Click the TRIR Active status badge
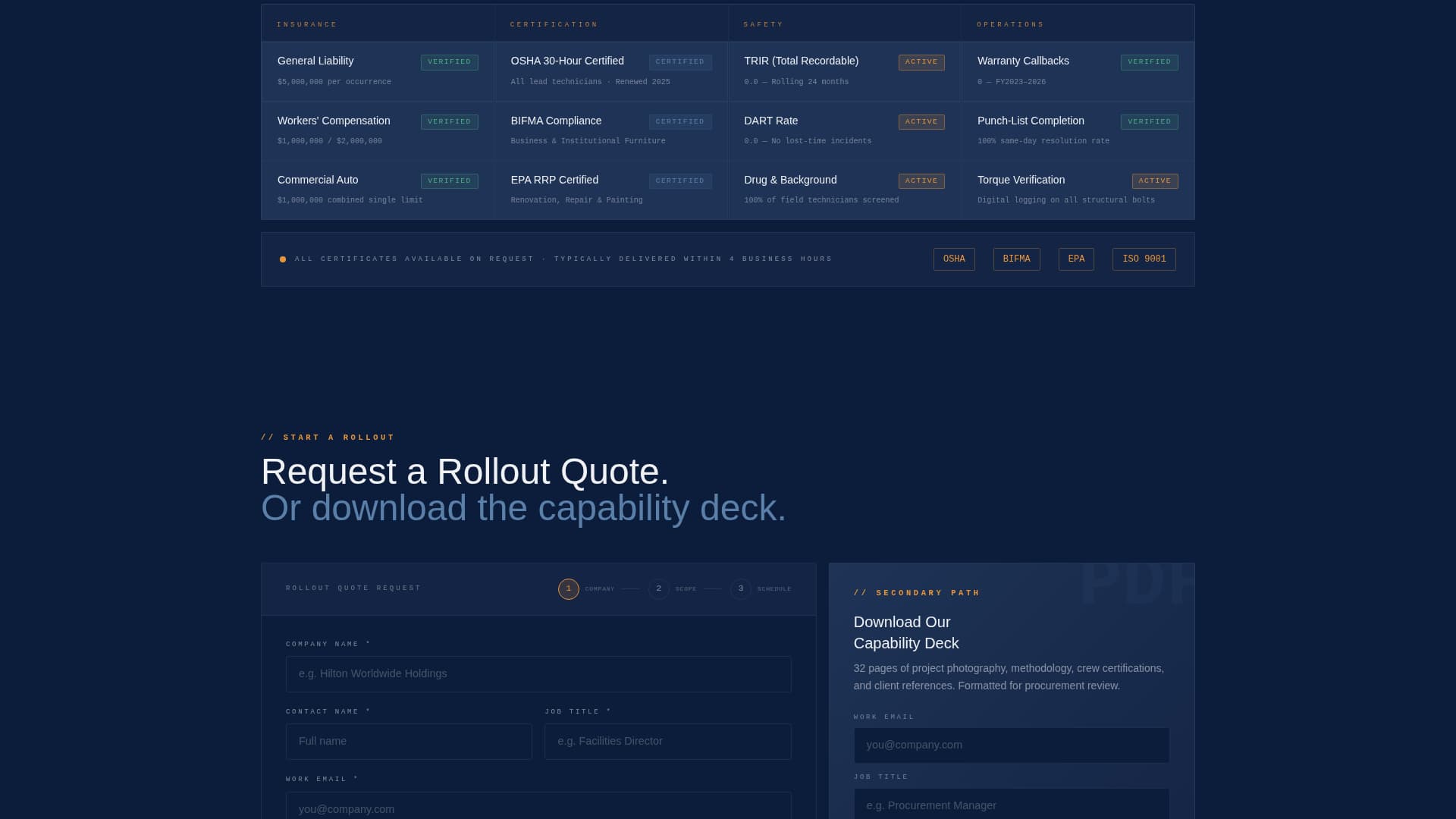Screen dimensions: 1456x819 [921, 62]
